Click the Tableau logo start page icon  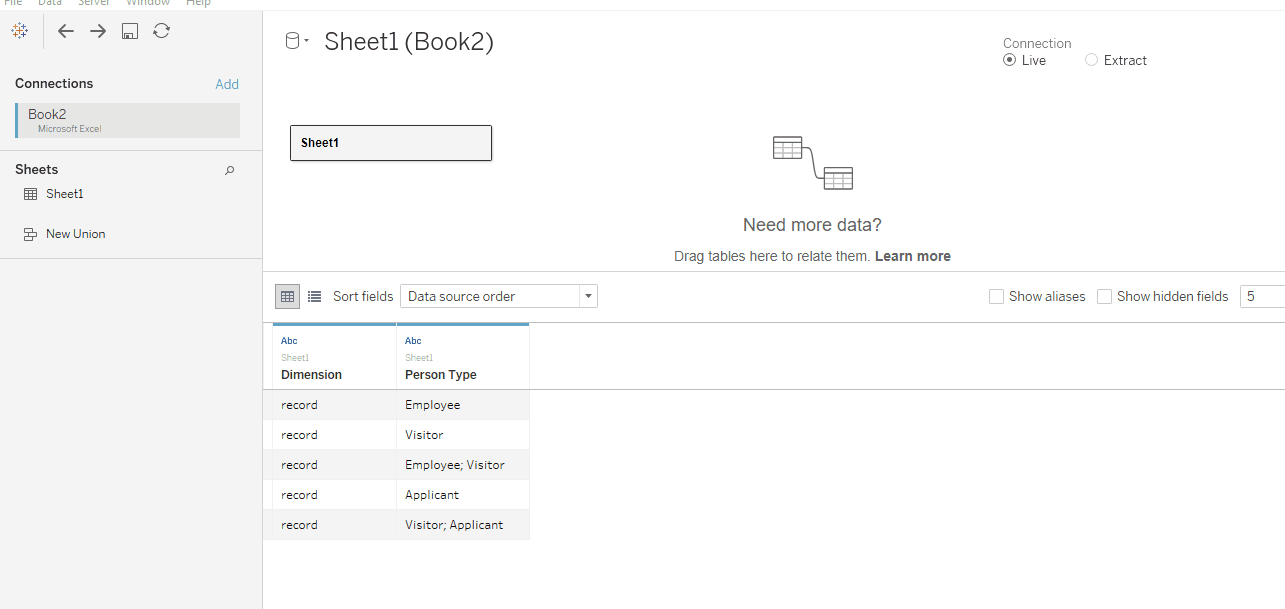20,31
